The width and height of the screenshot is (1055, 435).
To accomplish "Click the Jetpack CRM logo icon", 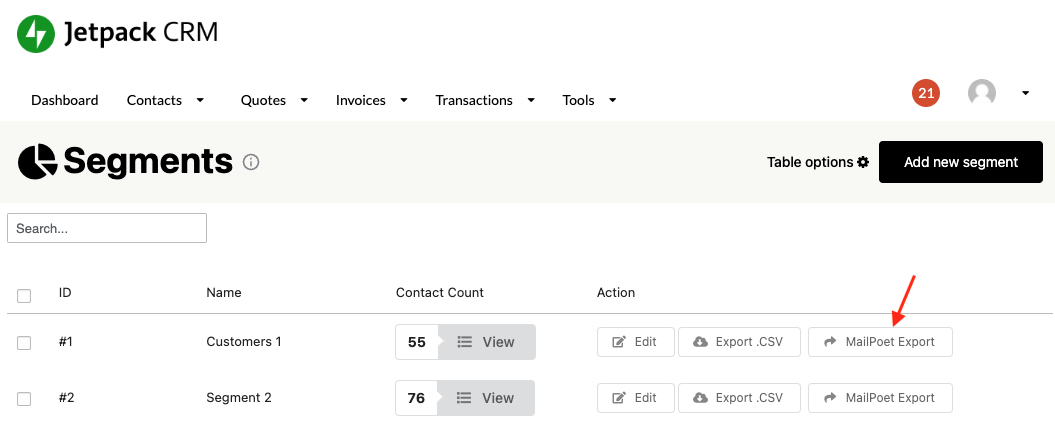I will (x=37, y=34).
